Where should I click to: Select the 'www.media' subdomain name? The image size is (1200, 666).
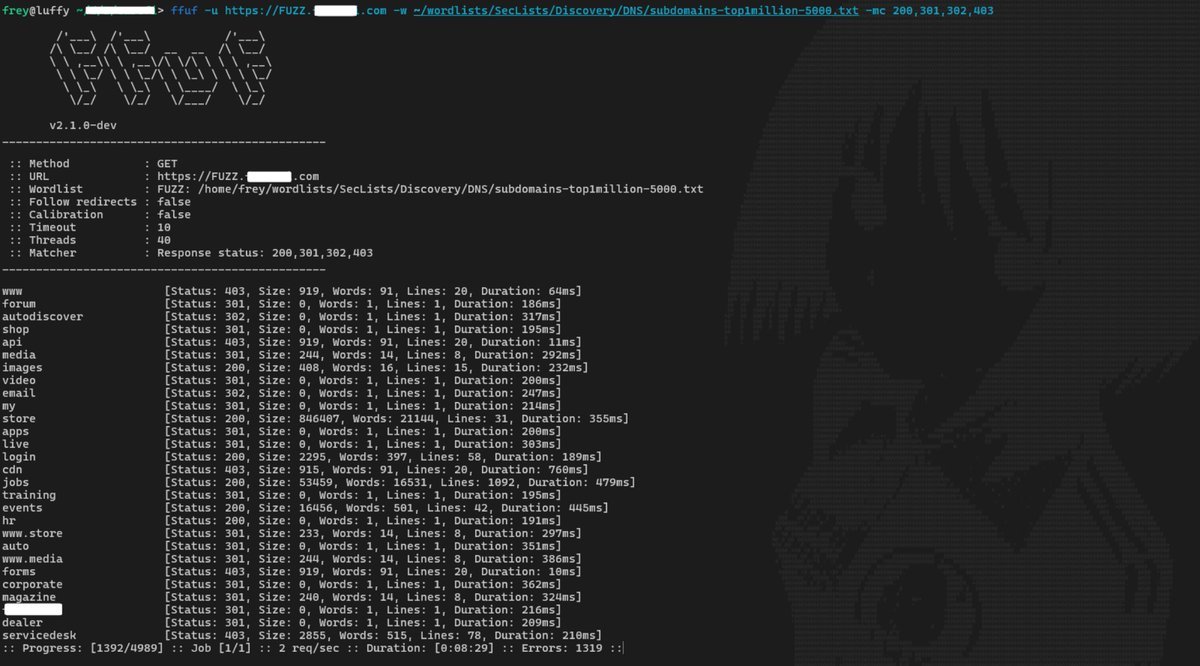32,559
